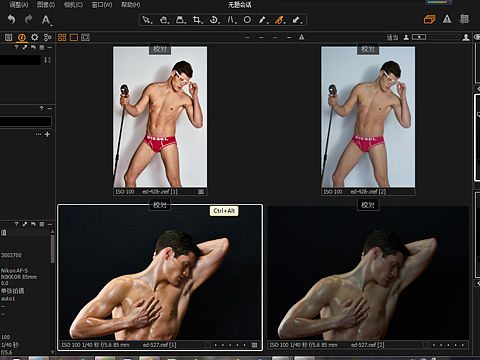This screenshot has width=480, height=360.
Task: Toggle the small warning triangle in viewer toolbar
Action: (302, 37)
